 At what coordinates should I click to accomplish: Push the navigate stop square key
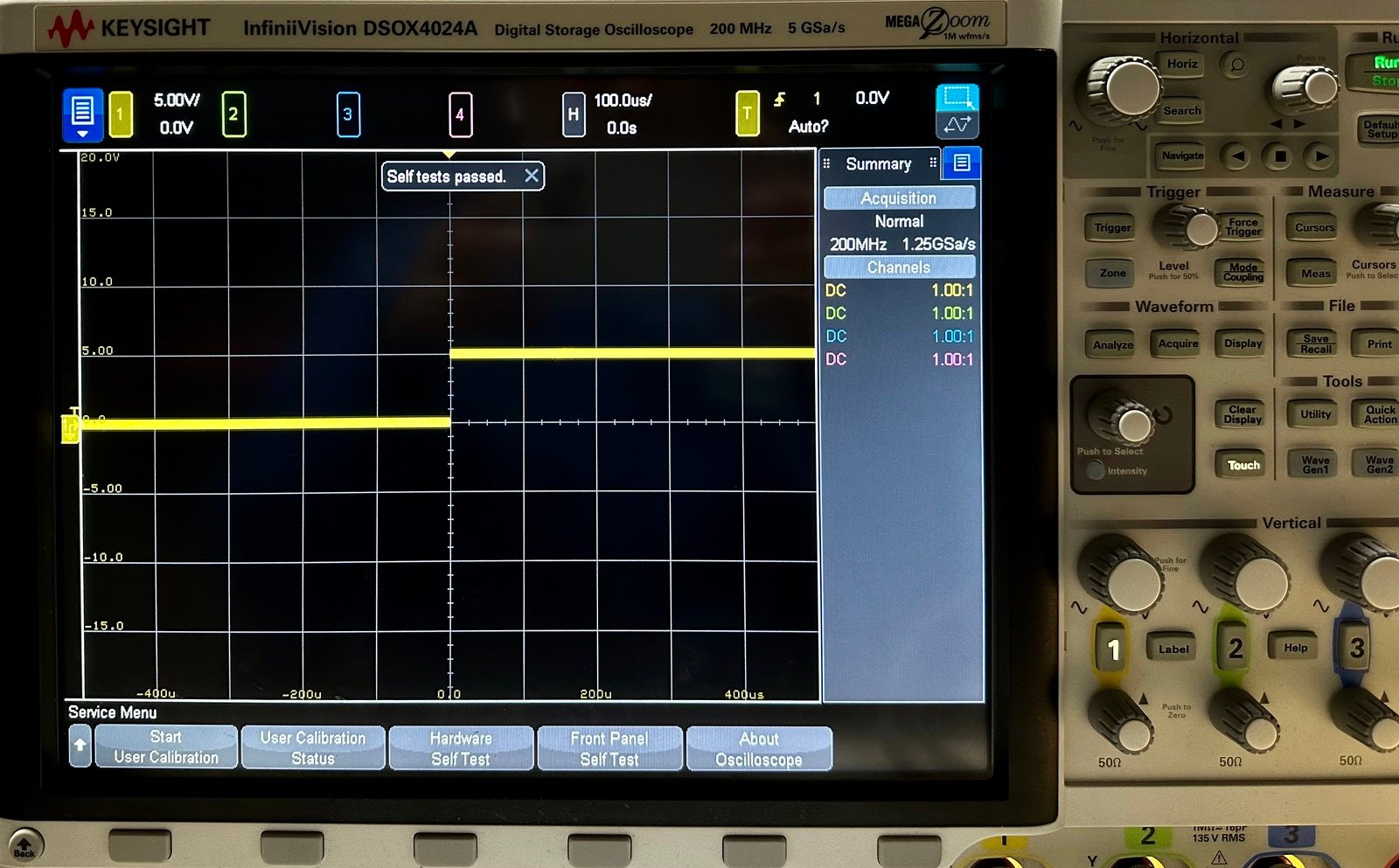(1279, 156)
